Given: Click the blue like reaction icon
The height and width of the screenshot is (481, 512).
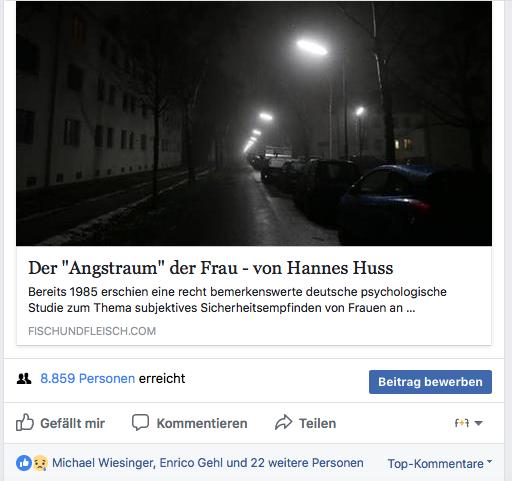Looking at the screenshot, I should 24,463.
